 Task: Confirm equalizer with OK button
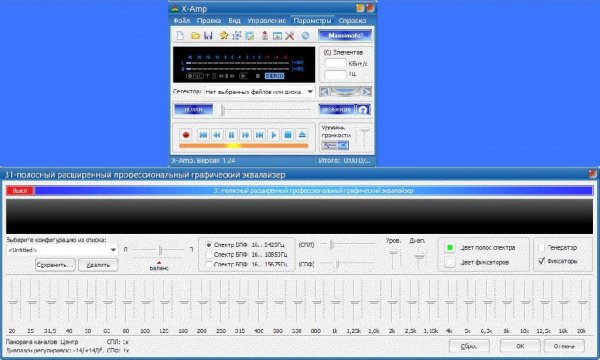520,346
